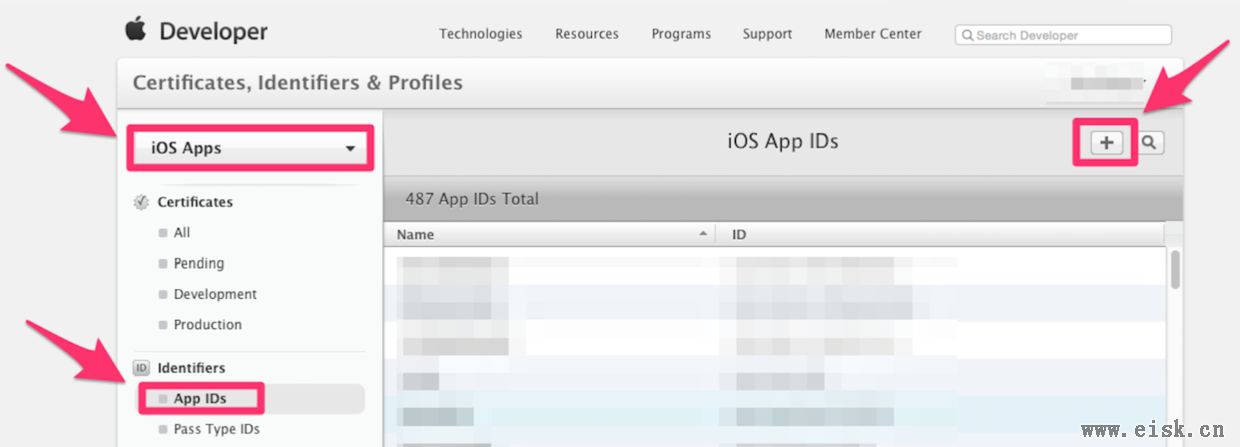Focus the Search Developer field
1240x447 pixels.
coord(1063,35)
